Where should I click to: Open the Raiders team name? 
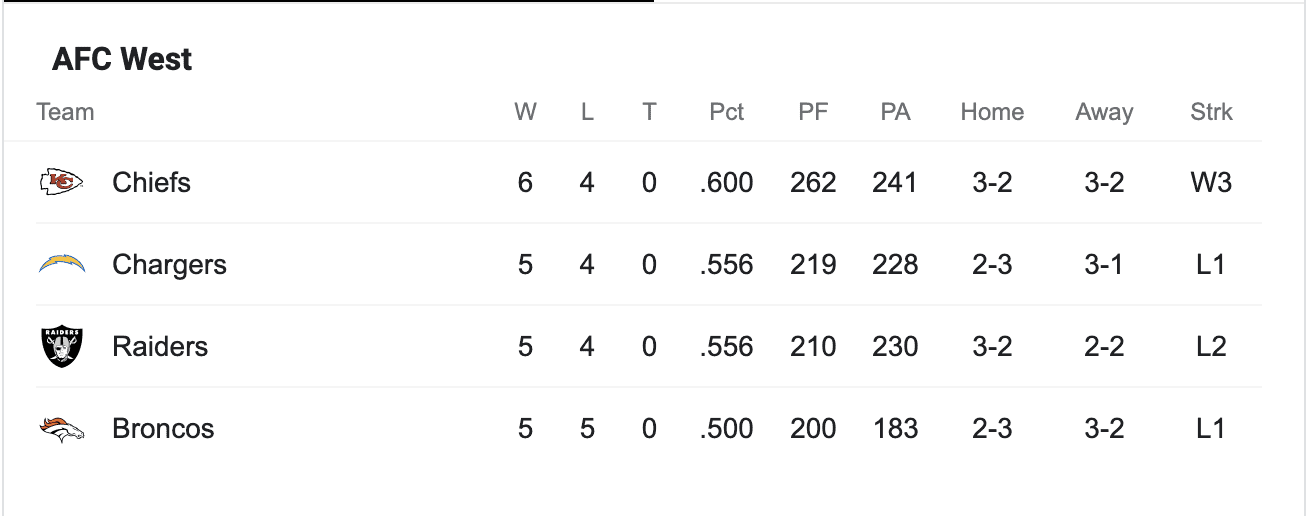[160, 346]
